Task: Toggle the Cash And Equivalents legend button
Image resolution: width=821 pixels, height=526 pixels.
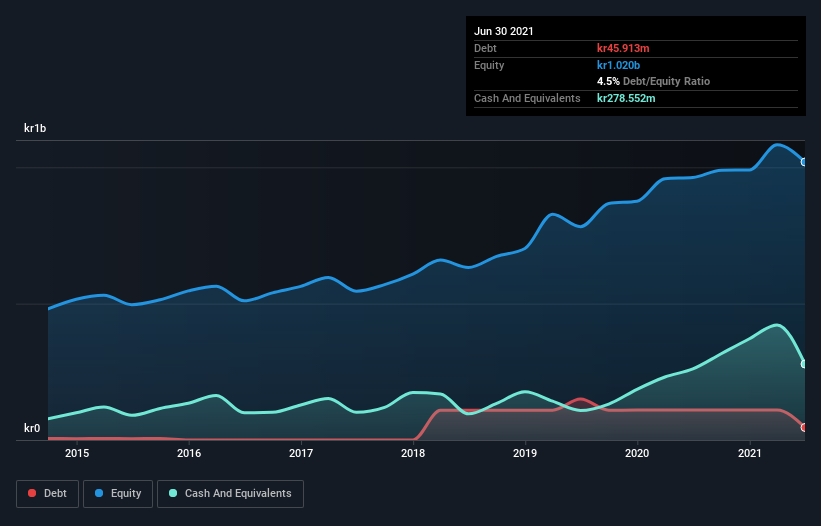Action: pos(230,494)
